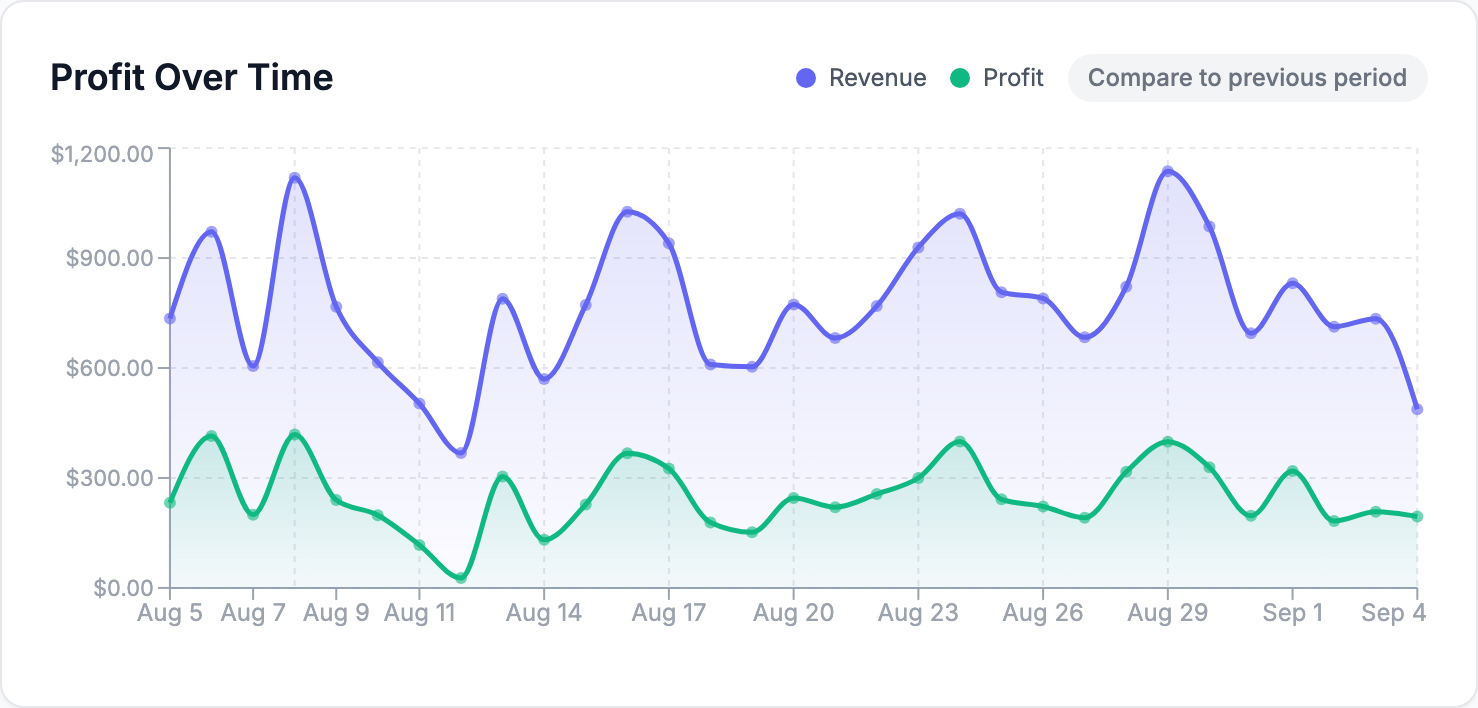Click the Sep 4 x-axis label
Screen dimensions: 1478x708
click(1393, 613)
